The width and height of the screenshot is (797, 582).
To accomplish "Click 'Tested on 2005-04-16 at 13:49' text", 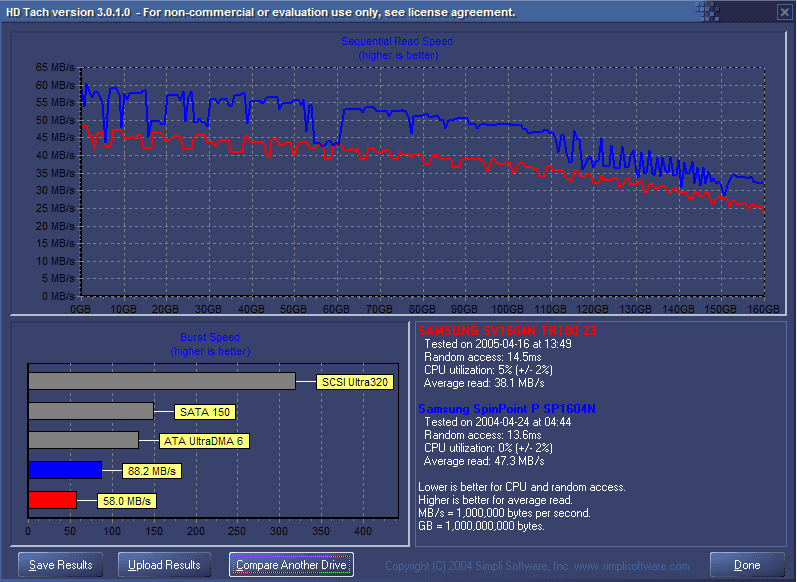I will (x=498, y=344).
